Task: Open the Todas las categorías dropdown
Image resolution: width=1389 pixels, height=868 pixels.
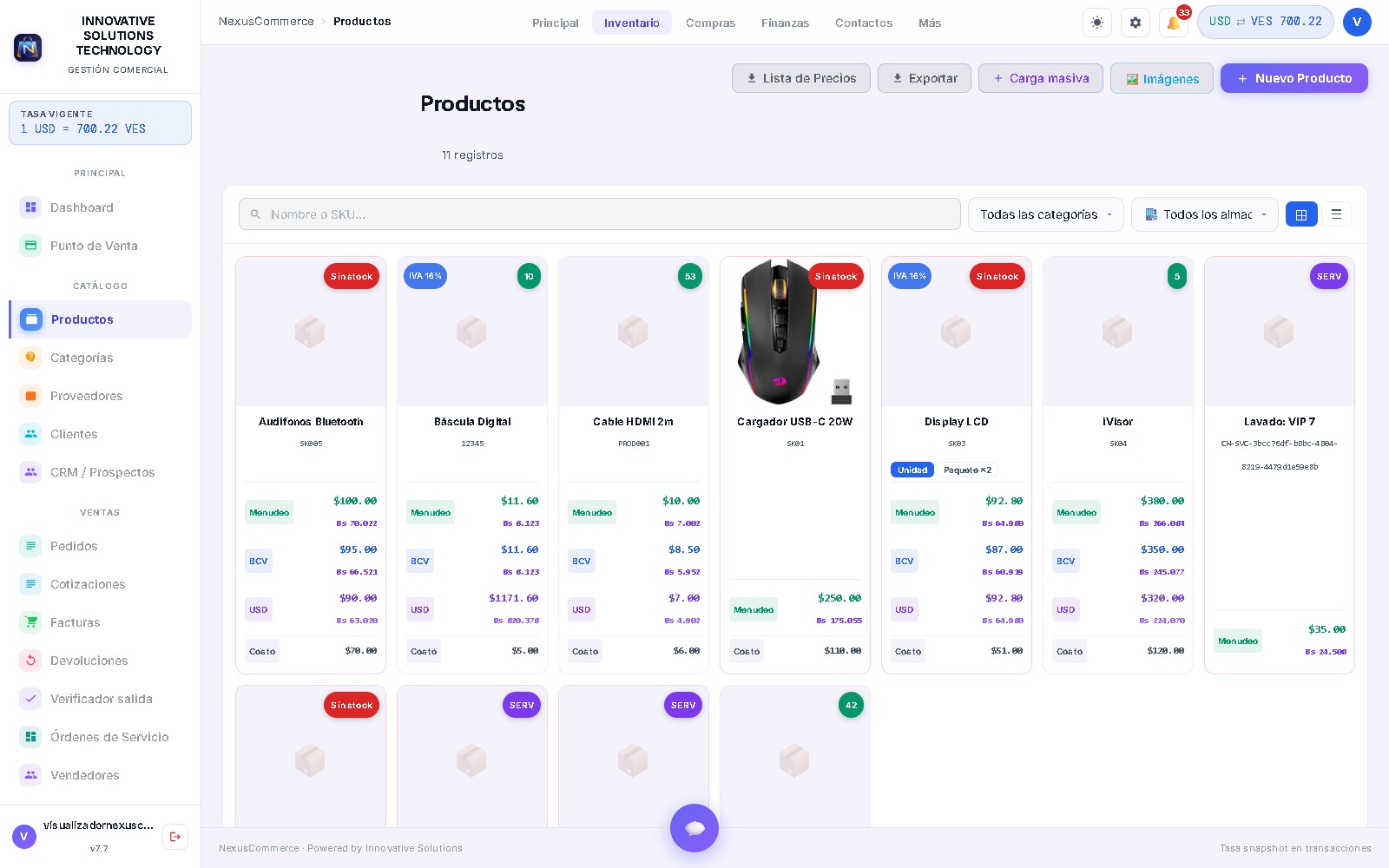Action: point(1046,214)
